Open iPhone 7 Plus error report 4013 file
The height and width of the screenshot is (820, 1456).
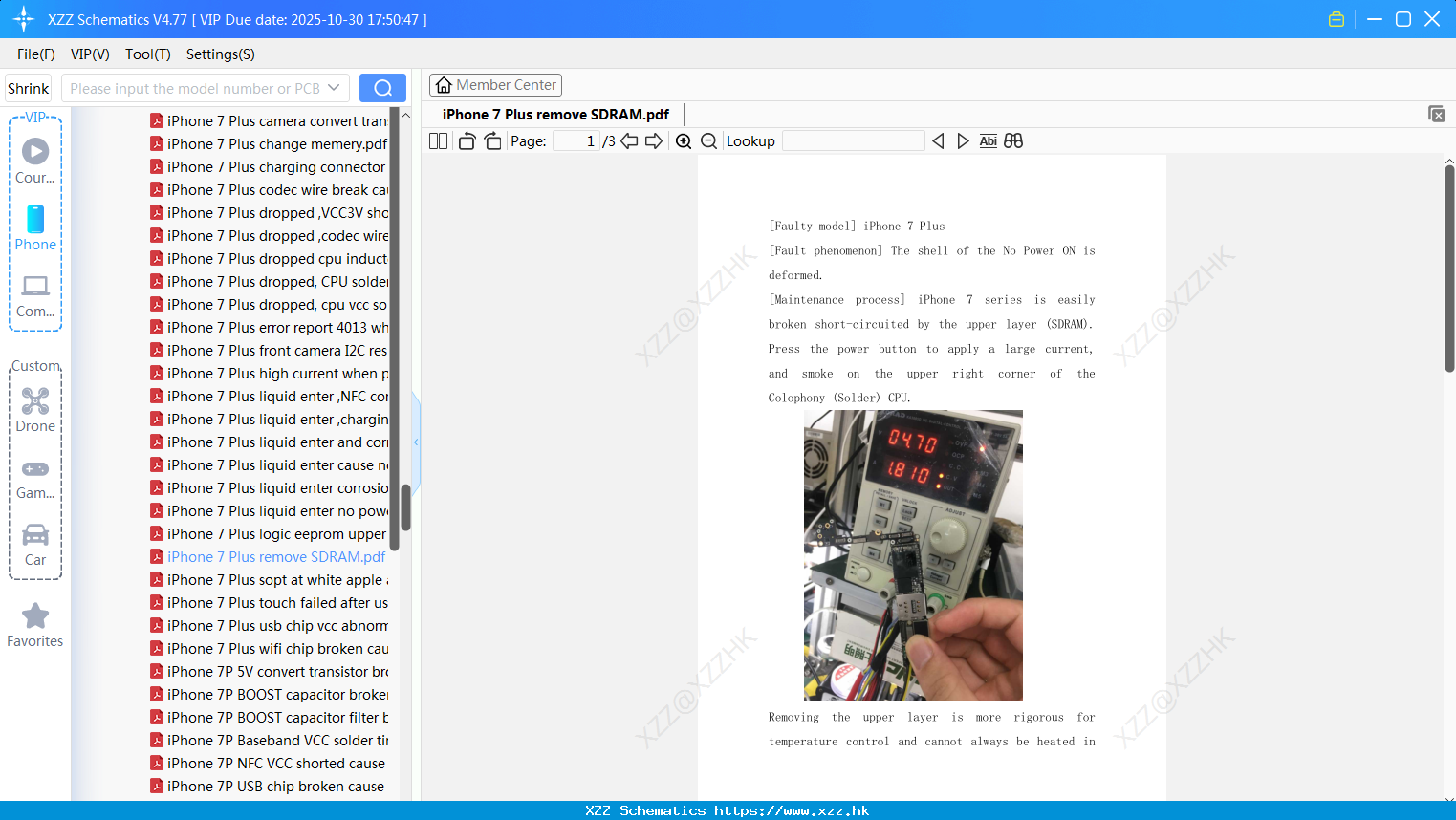click(x=269, y=328)
